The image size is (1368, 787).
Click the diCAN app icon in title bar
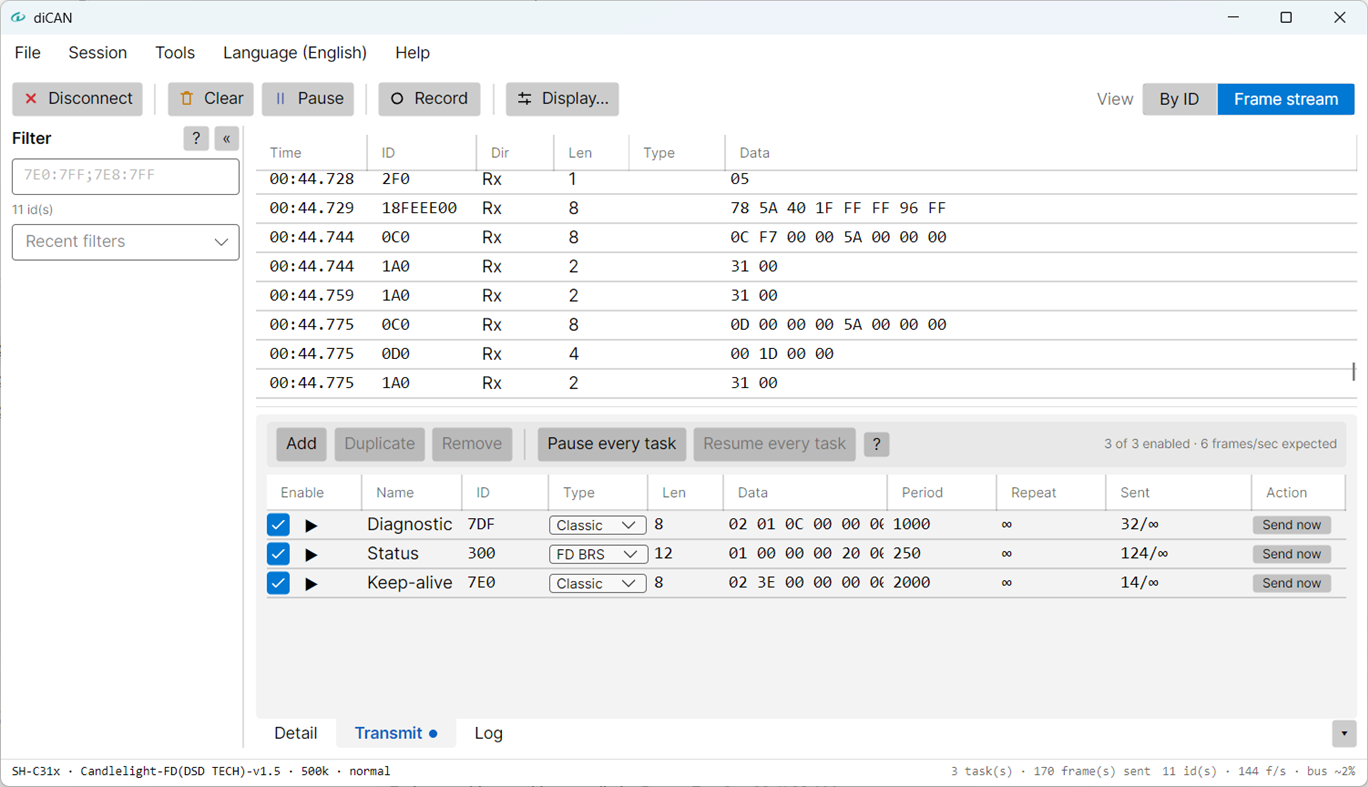tap(18, 17)
